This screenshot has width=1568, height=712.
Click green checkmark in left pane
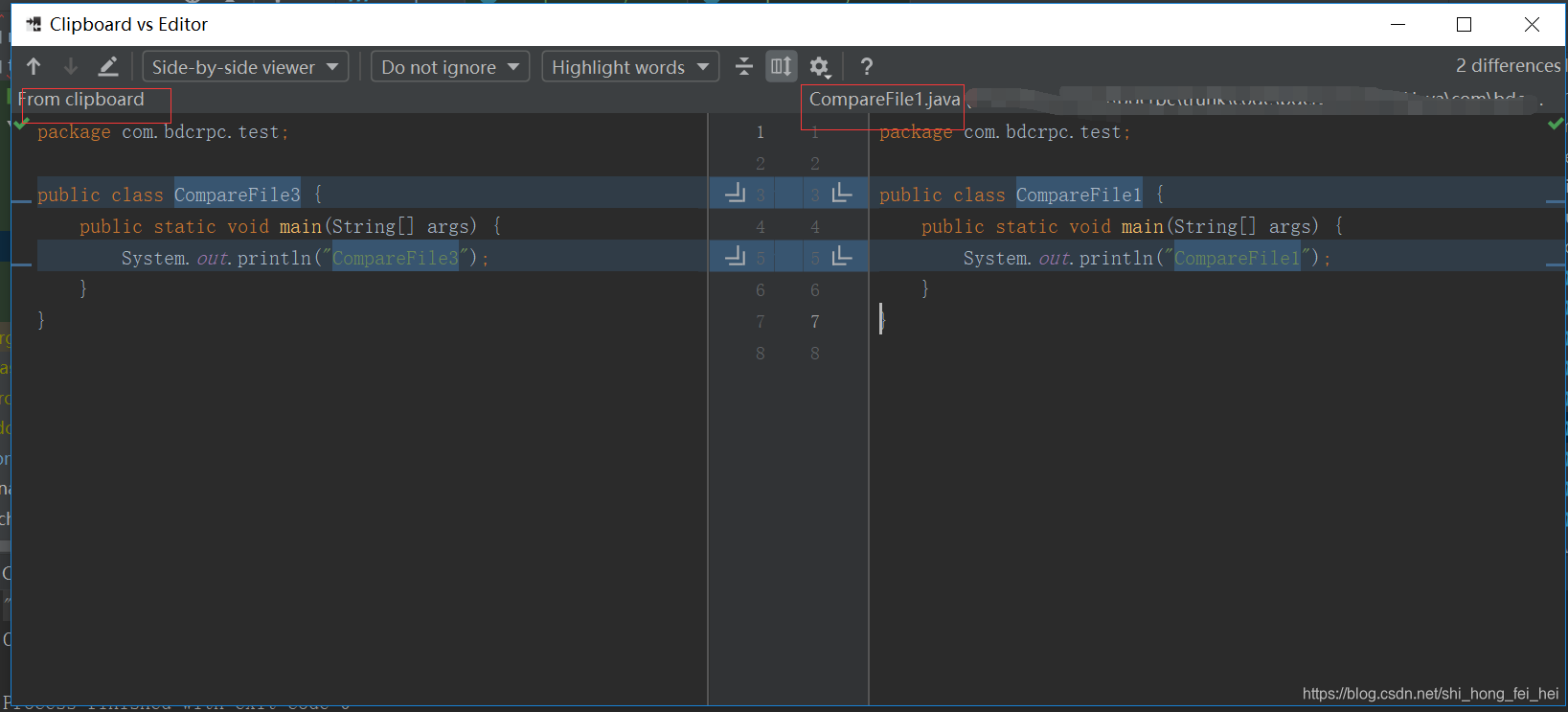pyautogui.click(x=21, y=123)
